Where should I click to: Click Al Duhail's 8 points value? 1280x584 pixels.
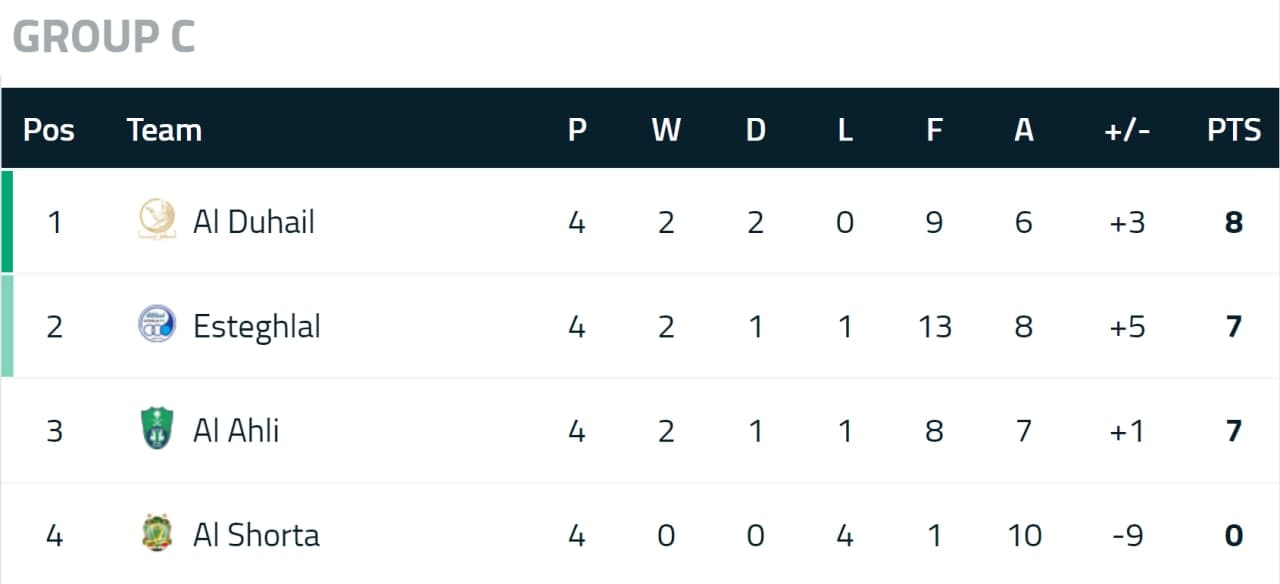(1234, 221)
